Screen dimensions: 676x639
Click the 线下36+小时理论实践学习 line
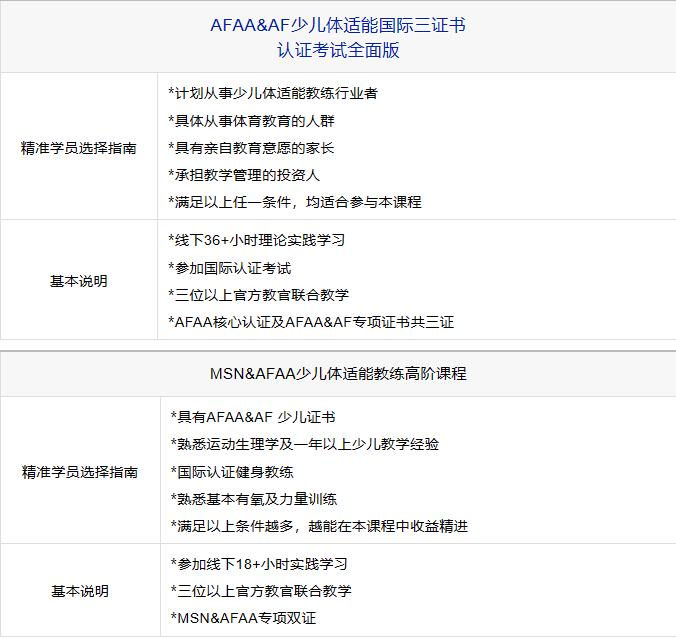click(258, 240)
